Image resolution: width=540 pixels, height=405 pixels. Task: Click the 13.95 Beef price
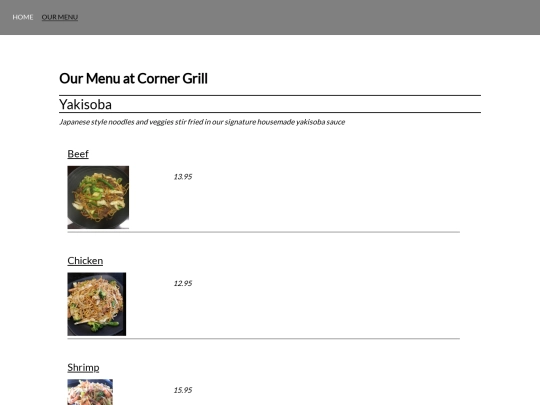(183, 177)
